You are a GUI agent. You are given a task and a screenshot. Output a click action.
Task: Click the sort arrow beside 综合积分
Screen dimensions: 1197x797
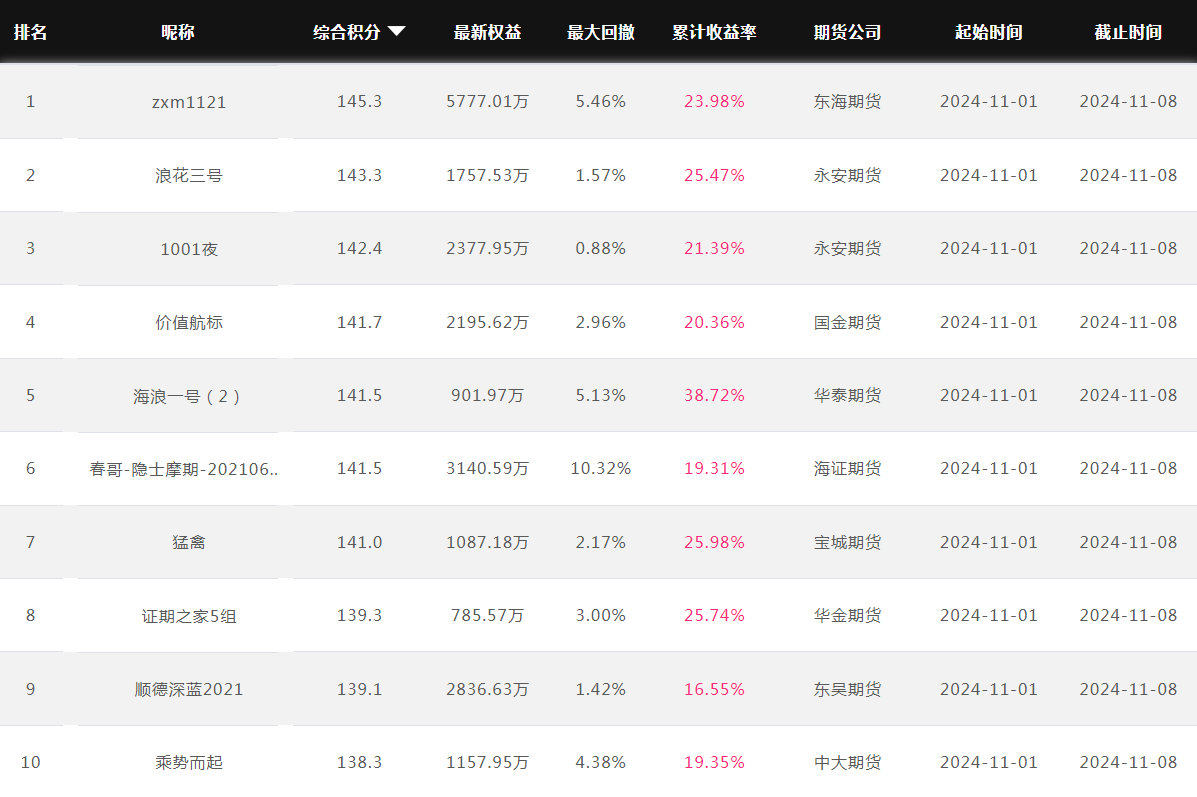click(396, 31)
